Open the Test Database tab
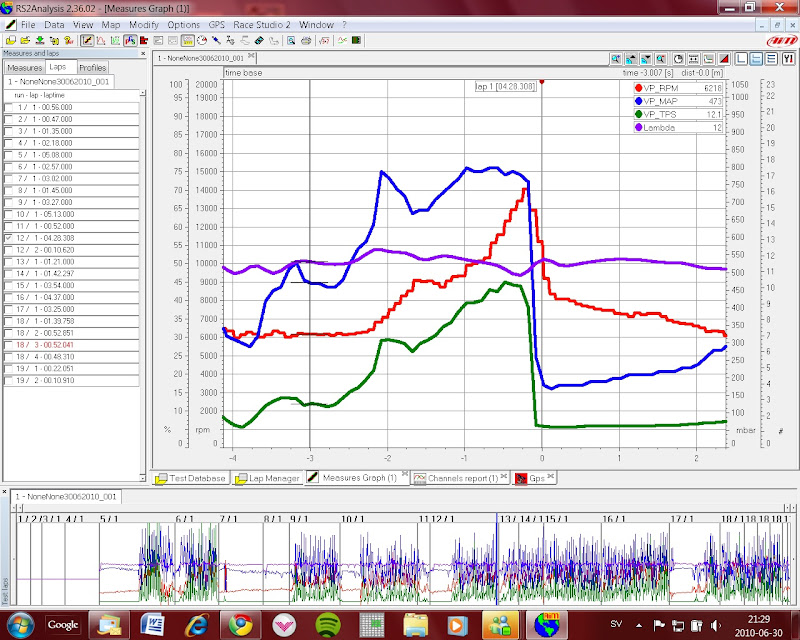800x640 pixels. (191, 478)
